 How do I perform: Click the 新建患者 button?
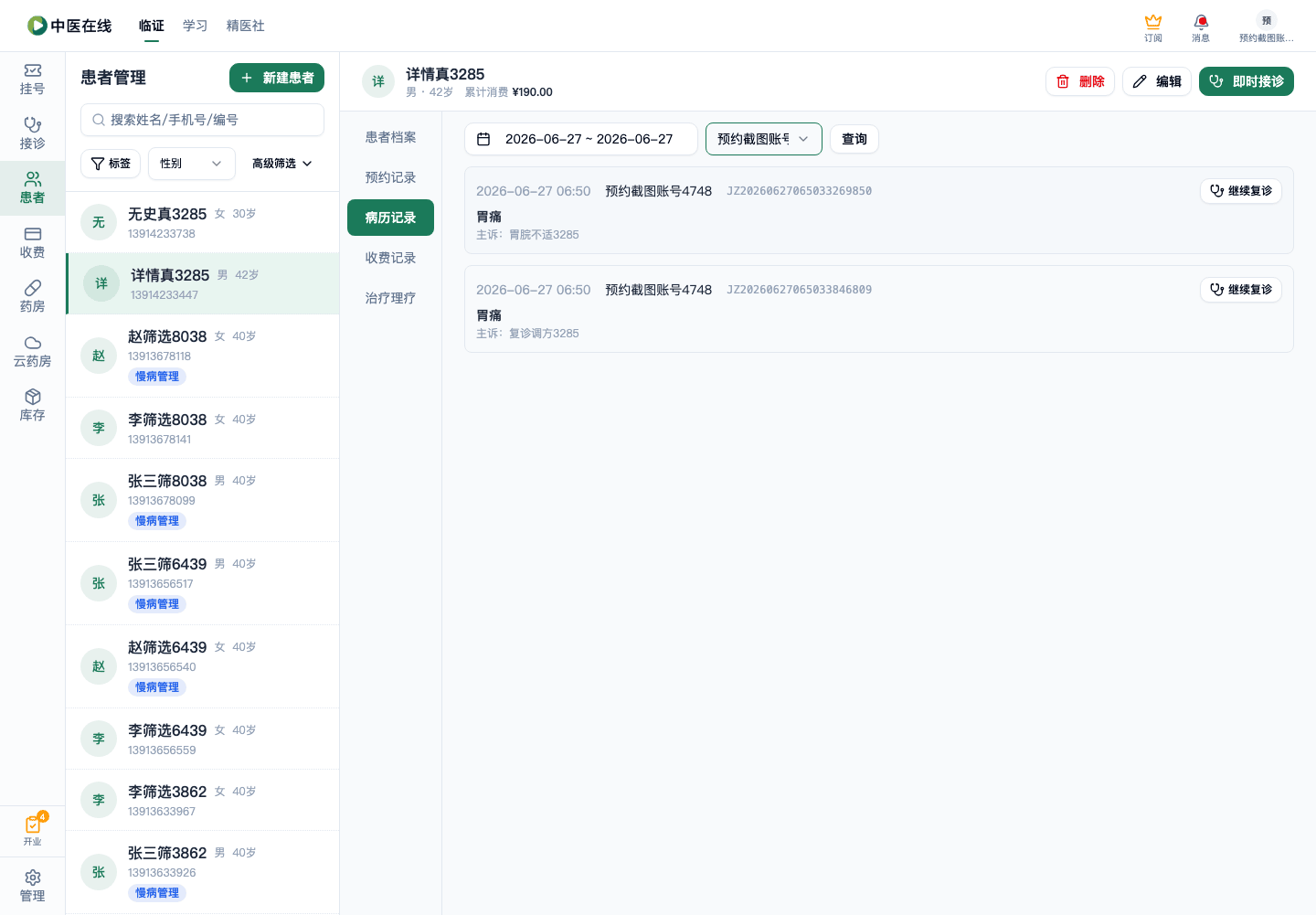click(x=277, y=78)
